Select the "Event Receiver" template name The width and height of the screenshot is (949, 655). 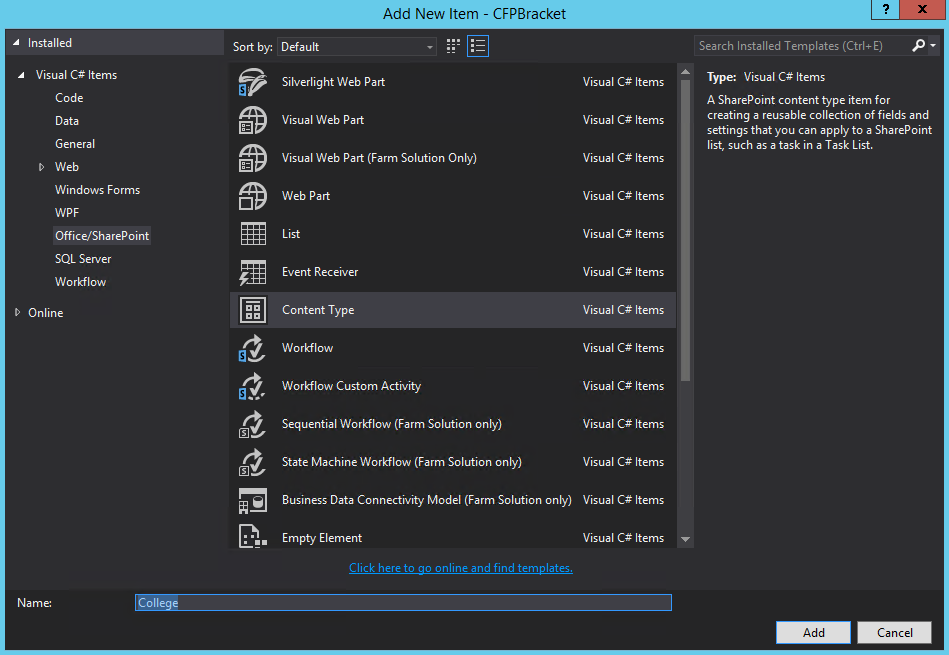320,272
